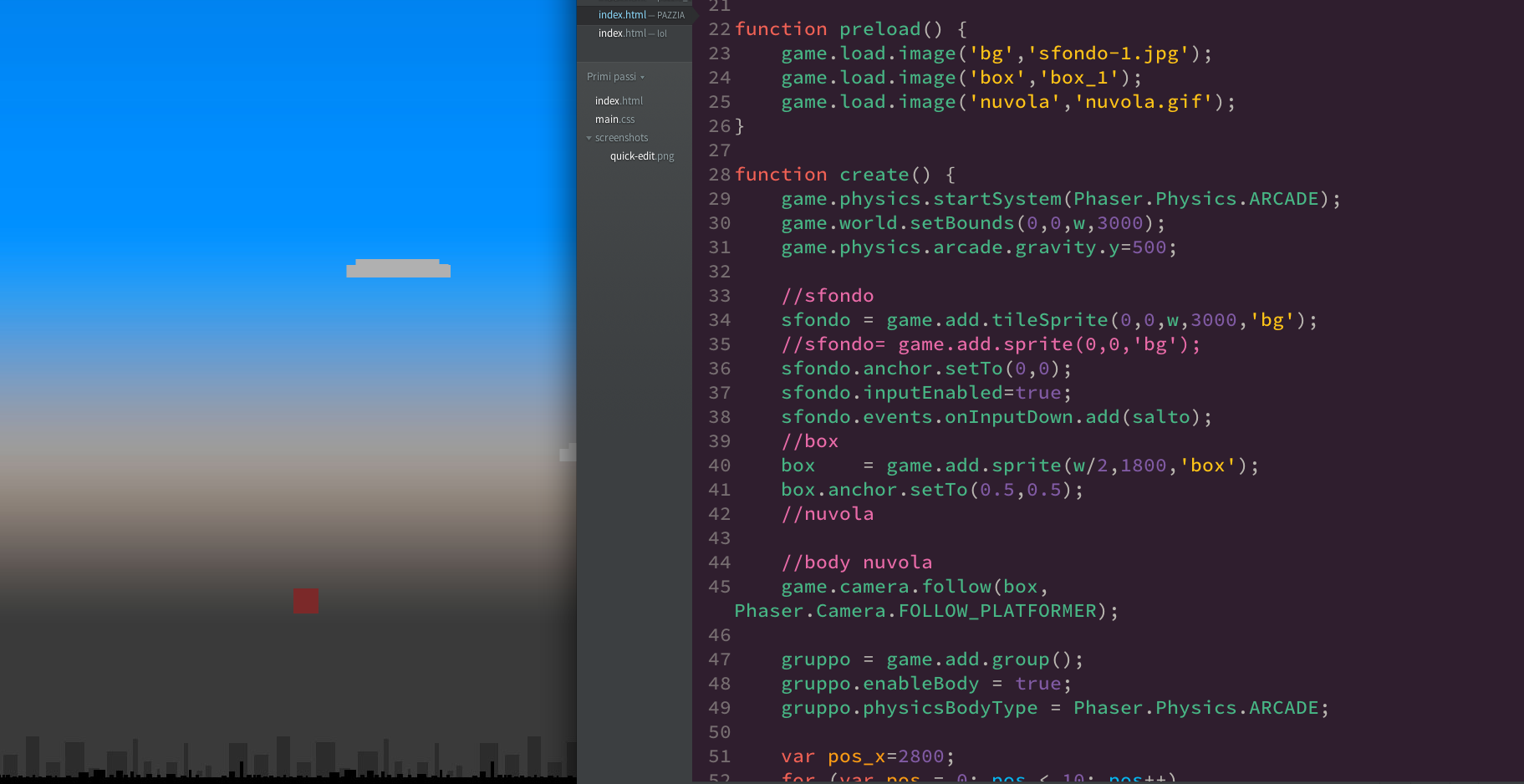Click 'startSystem' on line 29
The width and height of the screenshot is (1524, 784).
(x=997, y=199)
